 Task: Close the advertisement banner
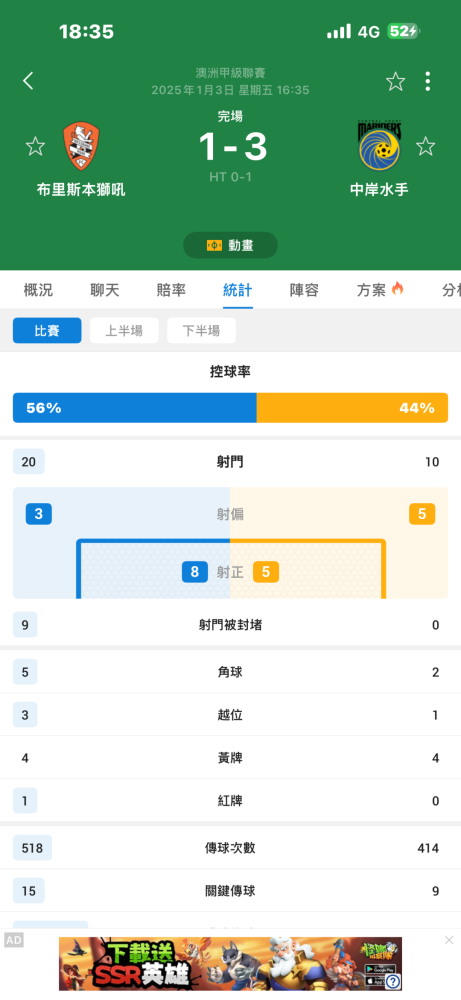(449, 940)
